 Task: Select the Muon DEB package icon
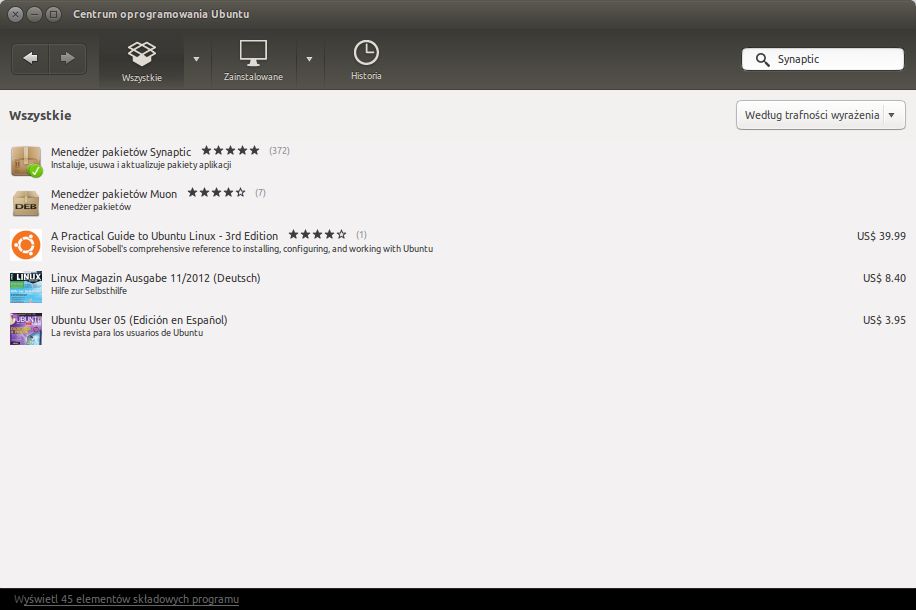pyautogui.click(x=26, y=203)
